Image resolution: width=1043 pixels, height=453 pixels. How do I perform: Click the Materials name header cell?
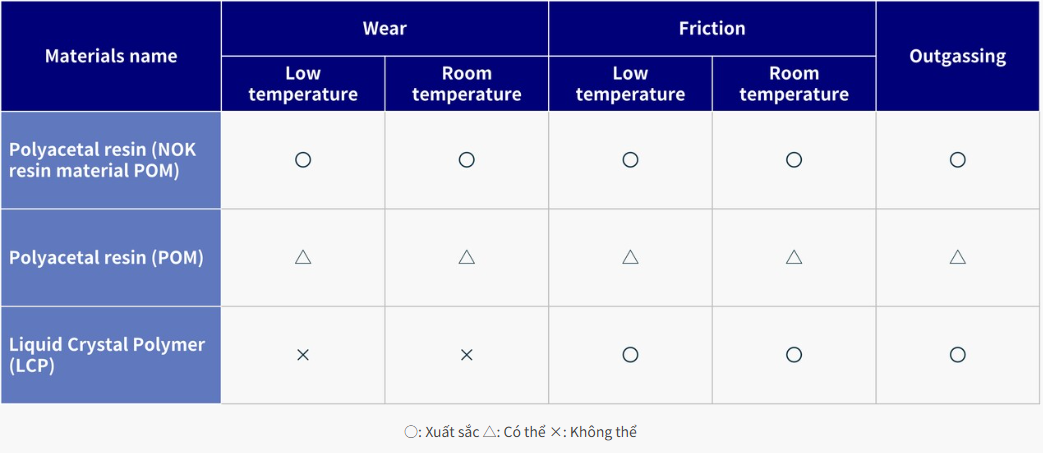[111, 56]
